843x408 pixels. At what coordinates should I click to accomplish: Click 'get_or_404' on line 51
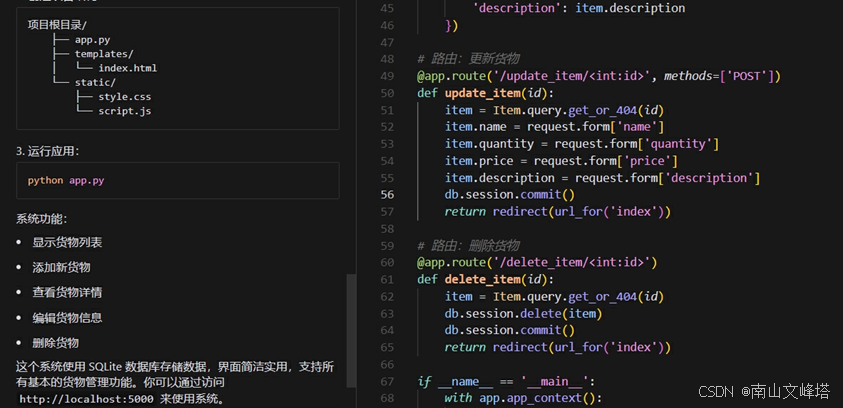(x=602, y=110)
